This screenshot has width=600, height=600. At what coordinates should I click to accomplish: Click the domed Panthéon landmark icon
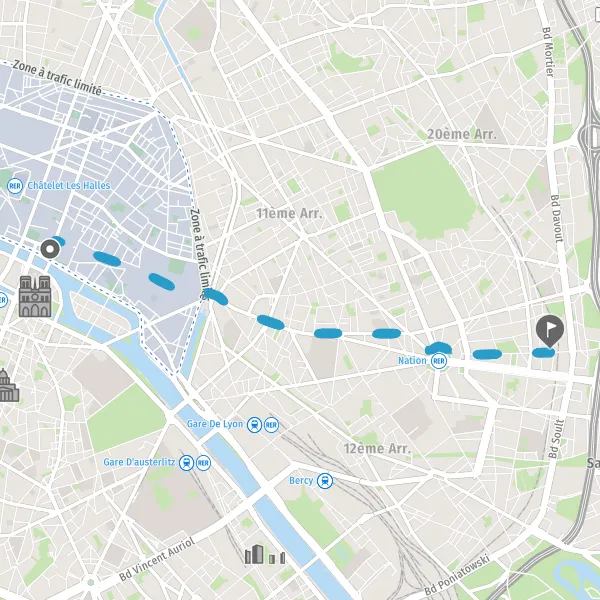tap(9, 385)
